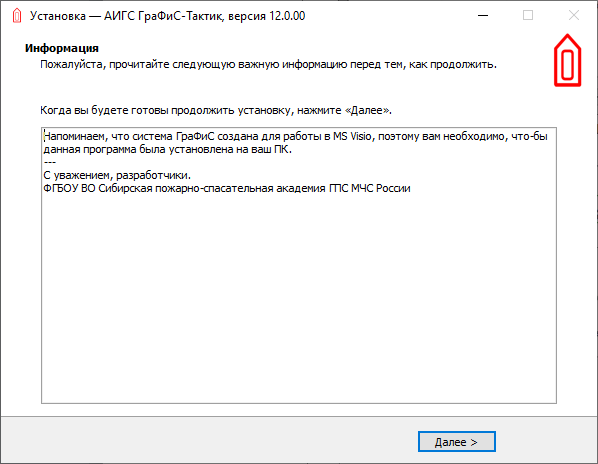Click the line mentioning Сибирская пожарно-спасательная академия
This screenshot has width=598, height=464.
point(227,188)
